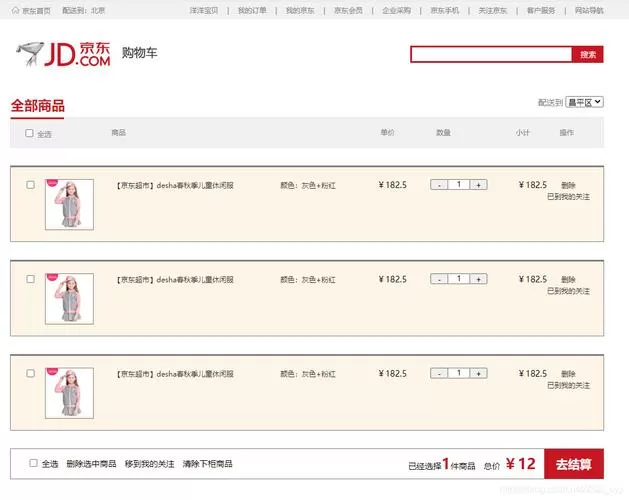Viewport: 629px width, 500px height.
Task: Click the JD.COM logo
Action: pyautogui.click(x=63, y=54)
